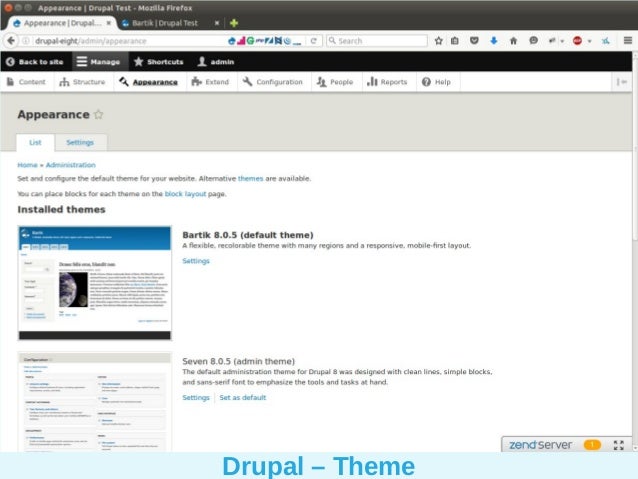638x479 pixels.
Task: Click the Drupal icon in address bar
Action: pos(232,41)
